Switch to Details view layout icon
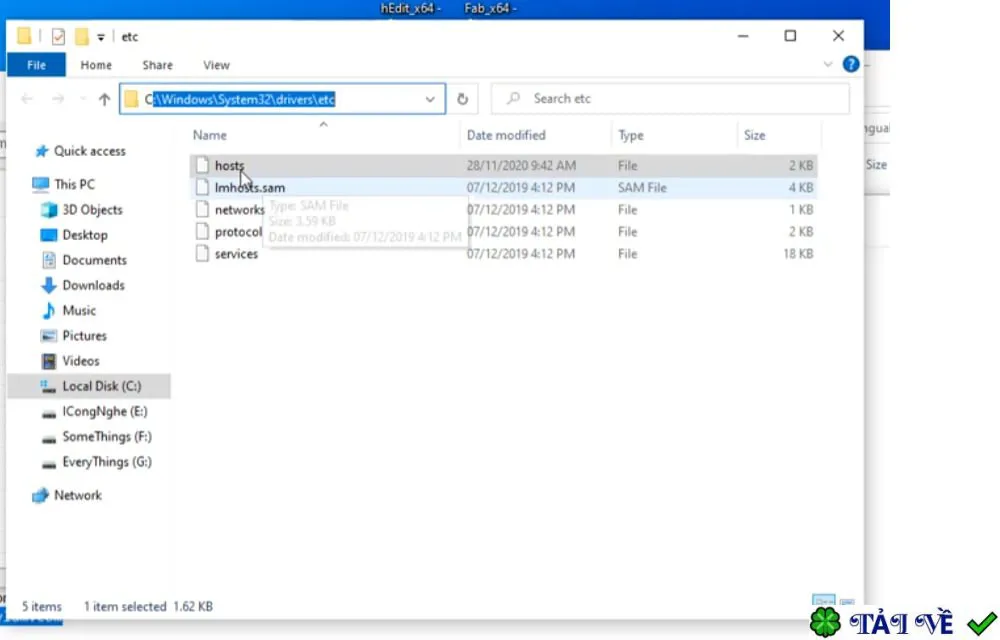 point(823,600)
